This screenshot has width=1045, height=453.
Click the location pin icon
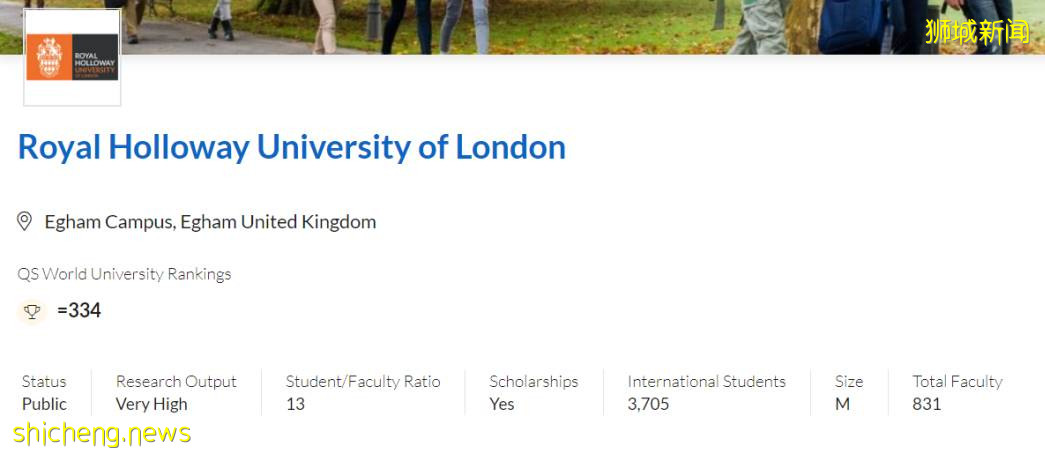25,221
